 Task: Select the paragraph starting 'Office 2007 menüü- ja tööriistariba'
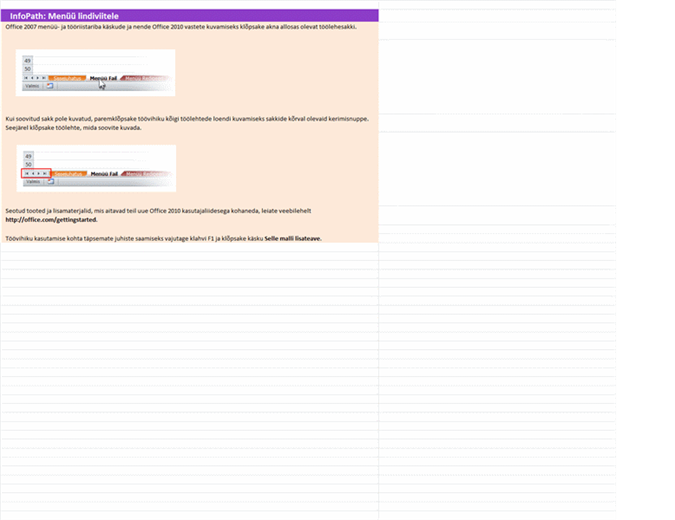181,27
